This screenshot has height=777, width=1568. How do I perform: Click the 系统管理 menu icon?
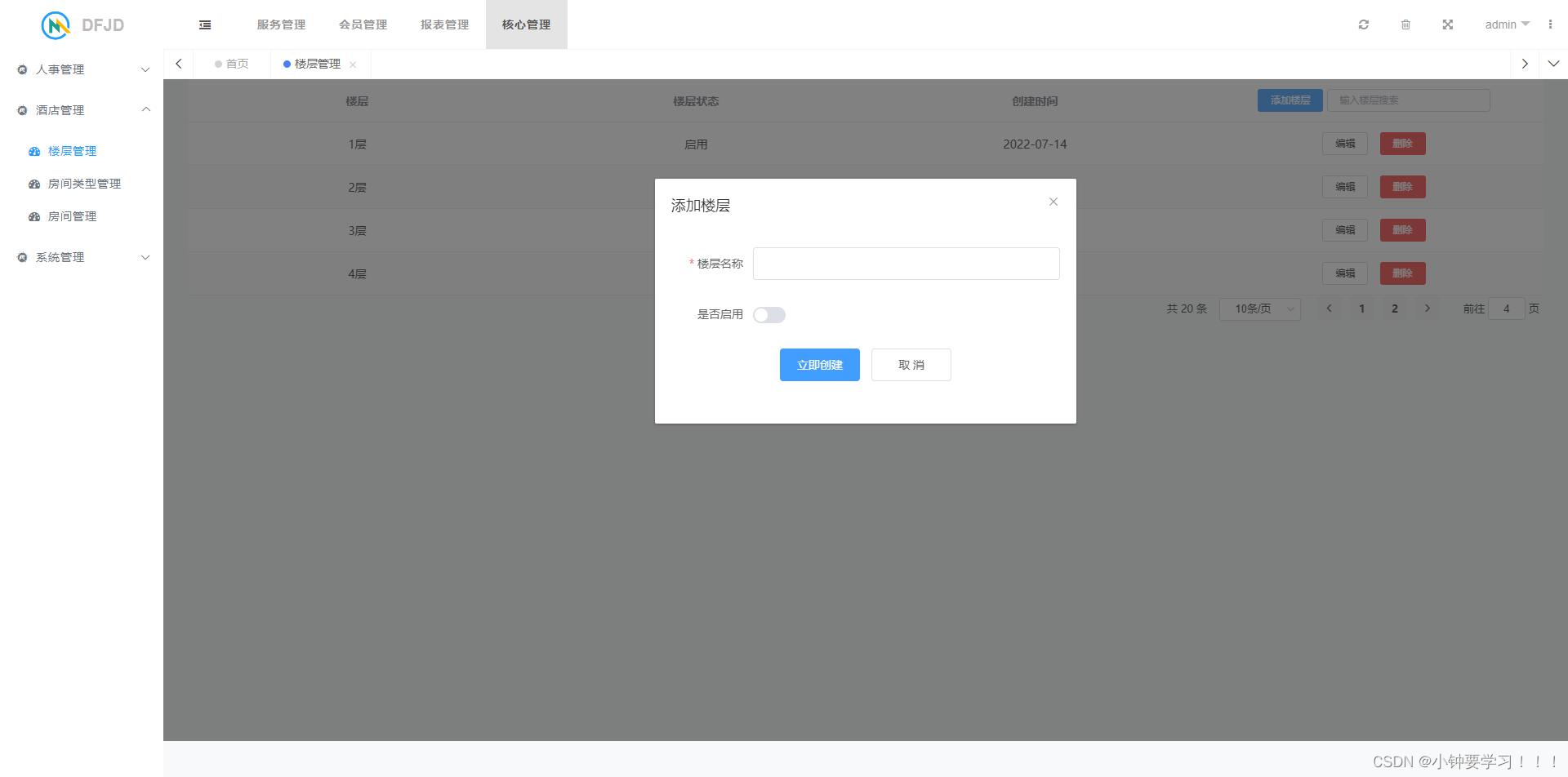tap(22, 258)
